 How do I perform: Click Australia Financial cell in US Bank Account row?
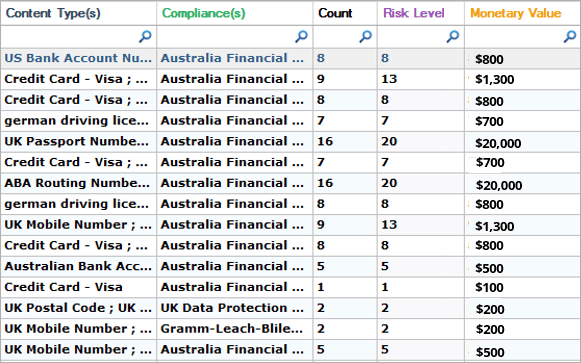pyautogui.click(x=235, y=58)
